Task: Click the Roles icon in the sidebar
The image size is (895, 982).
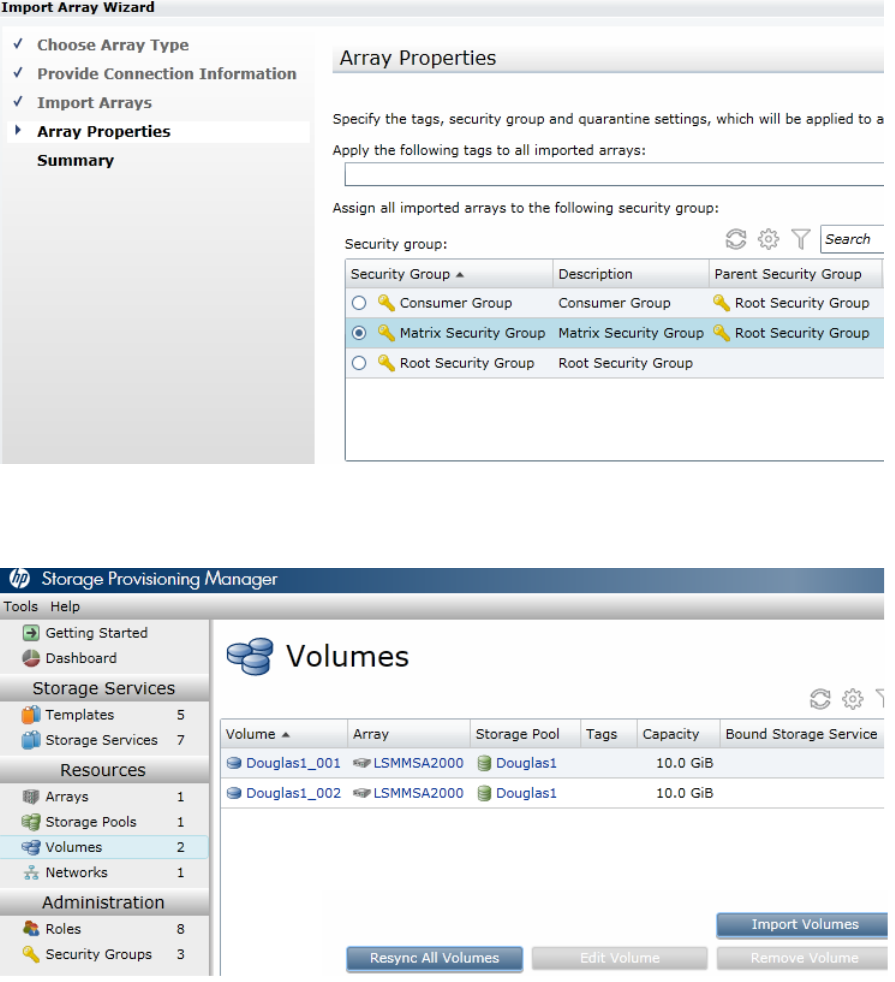Action: (x=31, y=929)
